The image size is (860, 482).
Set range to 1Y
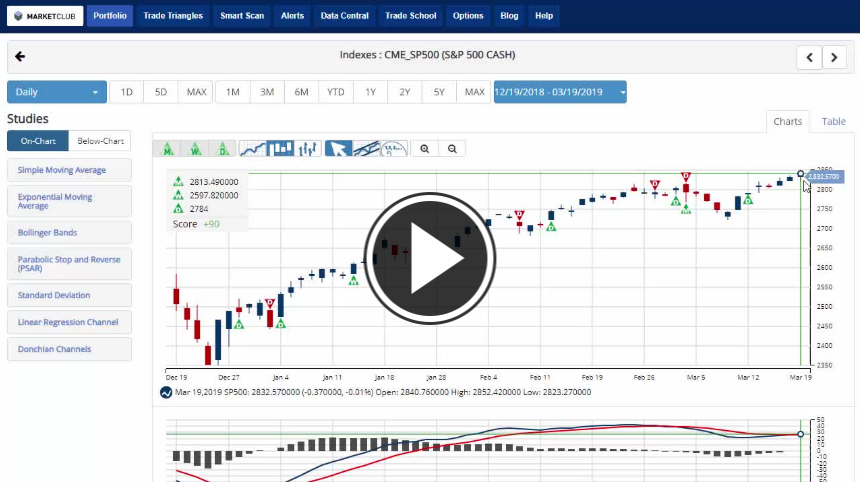coord(370,92)
